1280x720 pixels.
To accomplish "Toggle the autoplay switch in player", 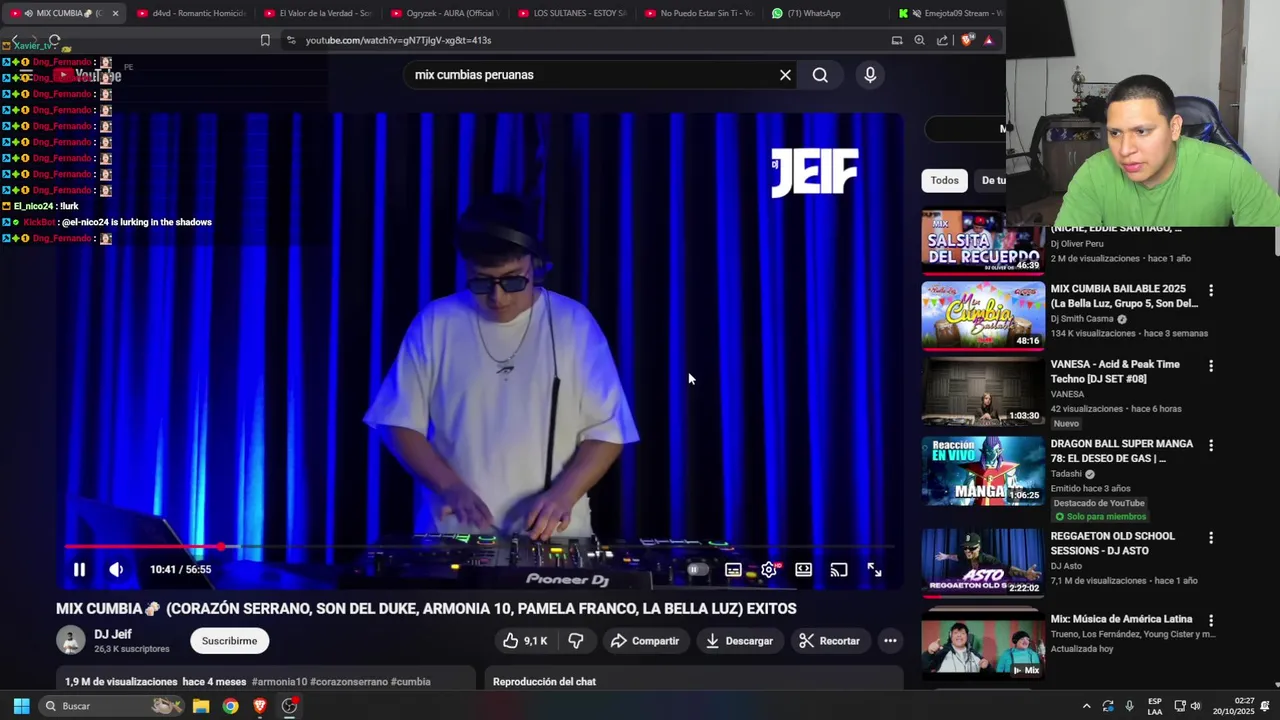I will pos(697,570).
